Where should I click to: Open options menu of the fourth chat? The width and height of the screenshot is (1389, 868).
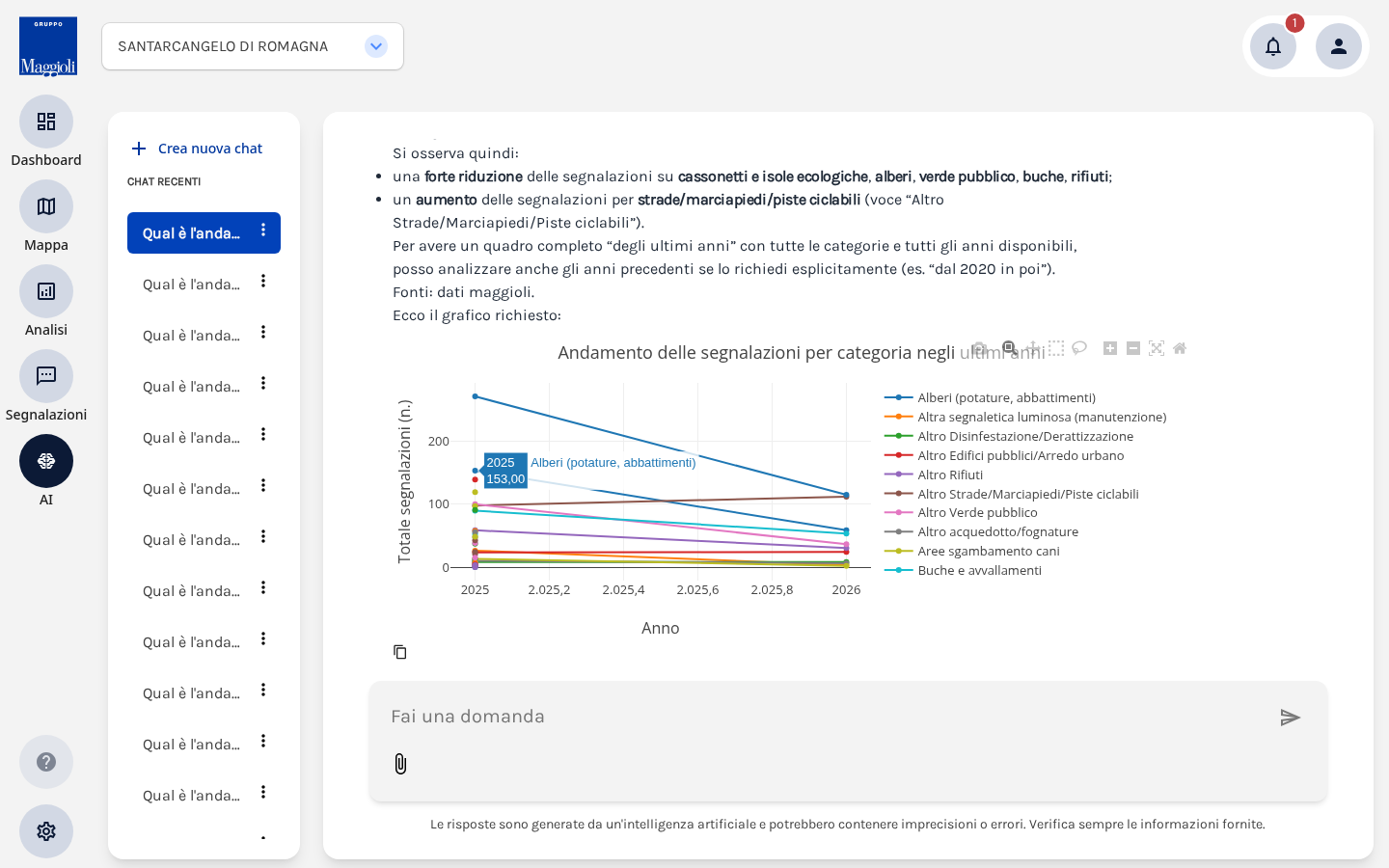(x=263, y=384)
